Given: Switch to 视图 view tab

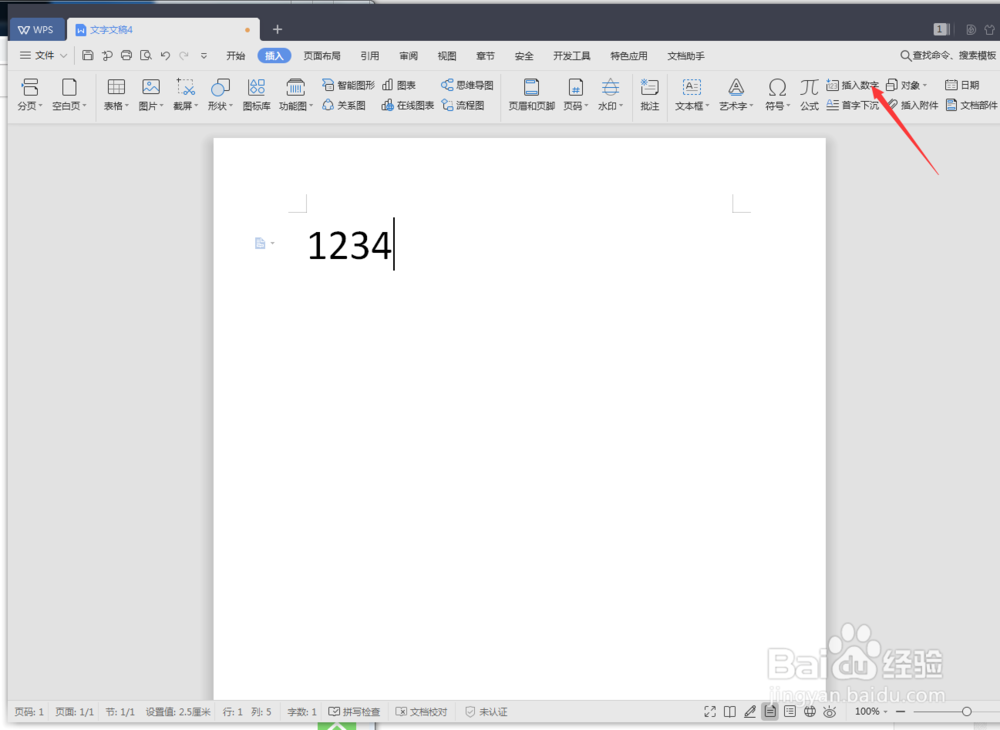Looking at the screenshot, I should click(x=446, y=56).
